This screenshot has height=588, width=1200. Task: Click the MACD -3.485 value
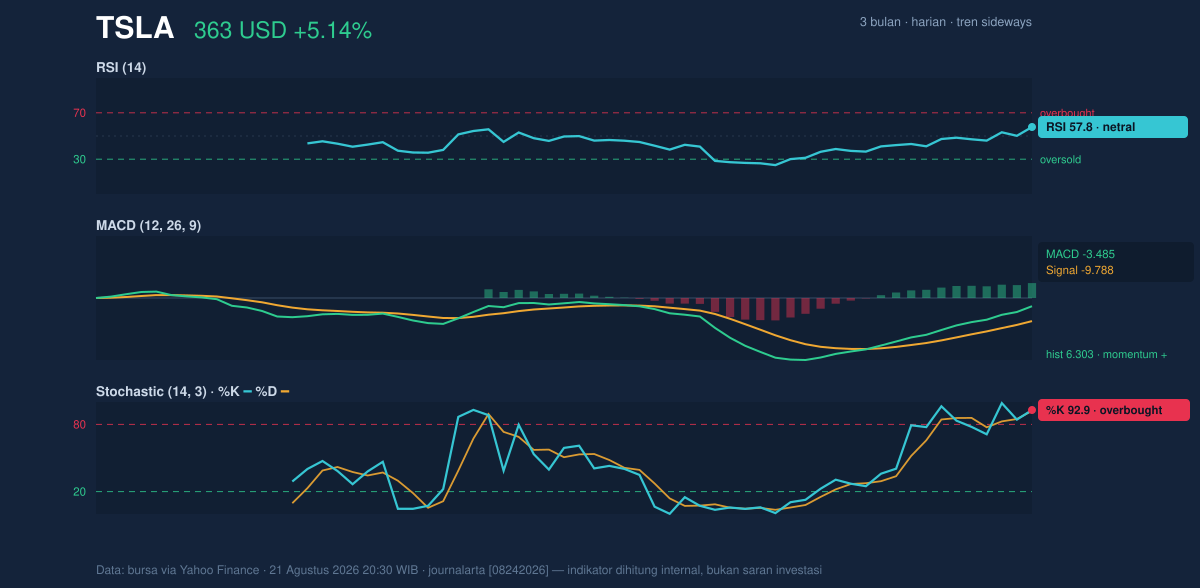[1080, 254]
